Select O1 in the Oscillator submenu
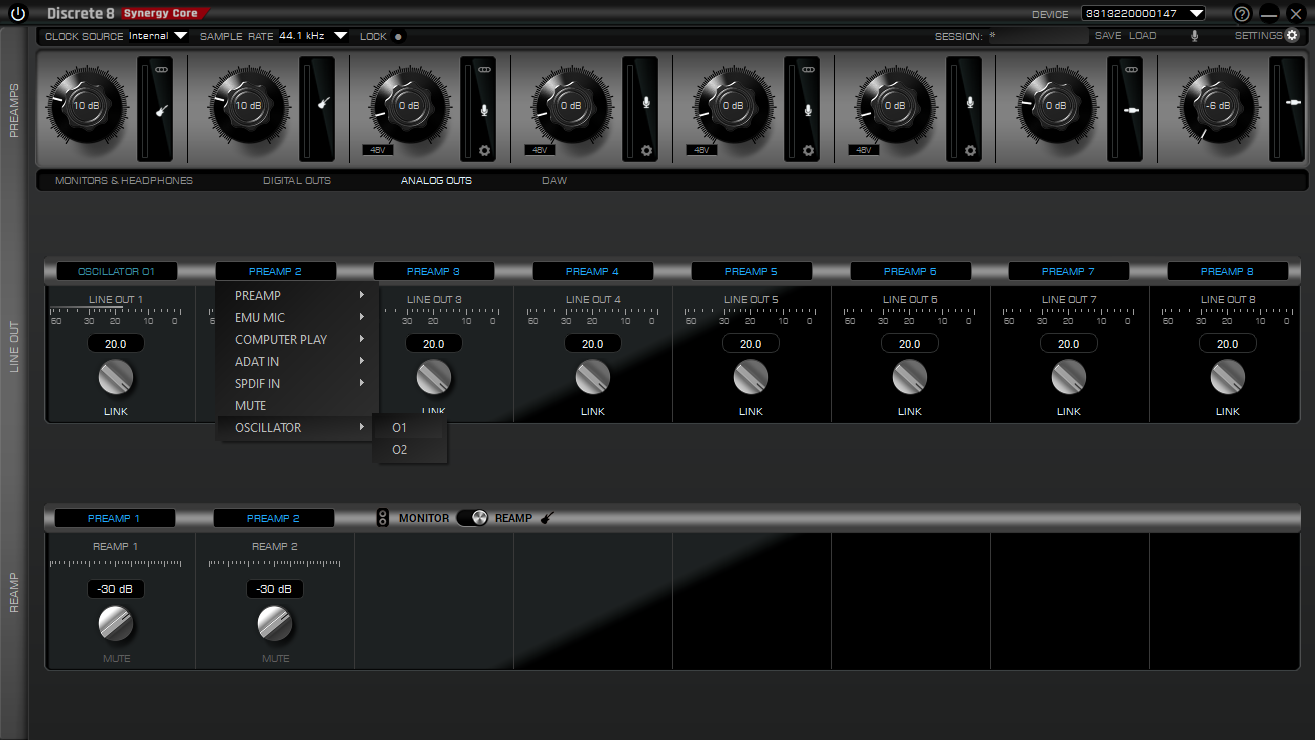 409,427
